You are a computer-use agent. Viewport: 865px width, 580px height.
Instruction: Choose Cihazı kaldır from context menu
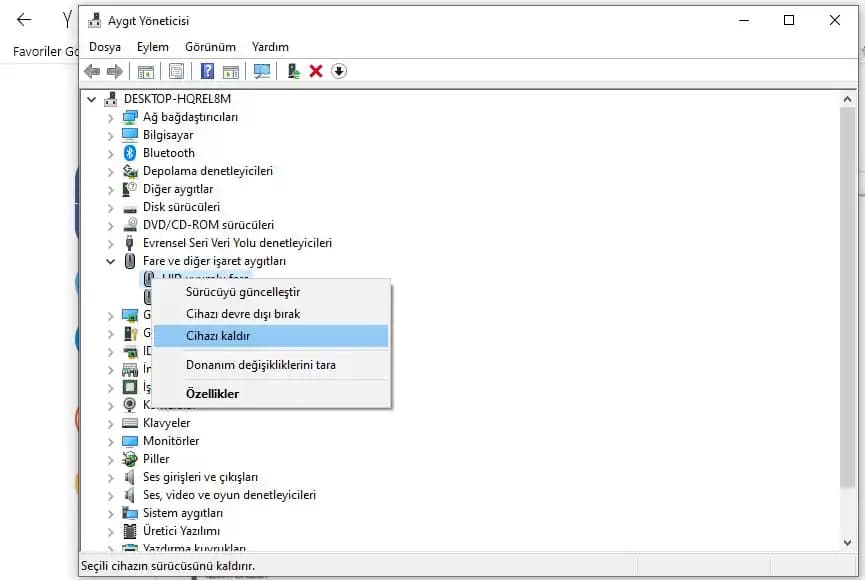[218, 336]
